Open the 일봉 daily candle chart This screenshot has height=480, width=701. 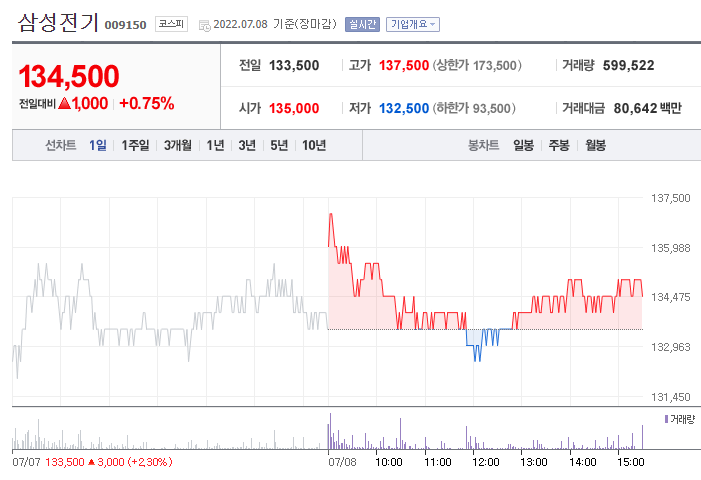click(524, 145)
